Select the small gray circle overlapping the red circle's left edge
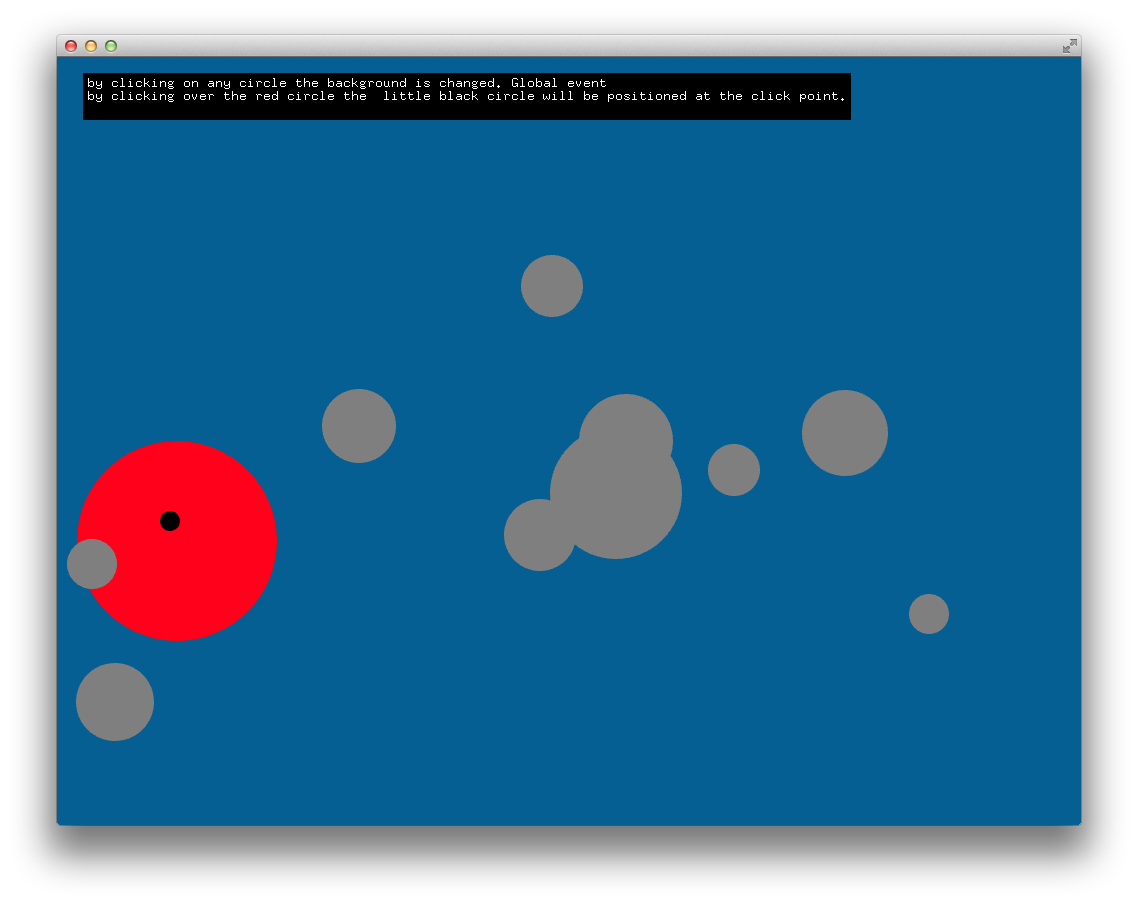The width and height of the screenshot is (1138, 904). [91, 565]
